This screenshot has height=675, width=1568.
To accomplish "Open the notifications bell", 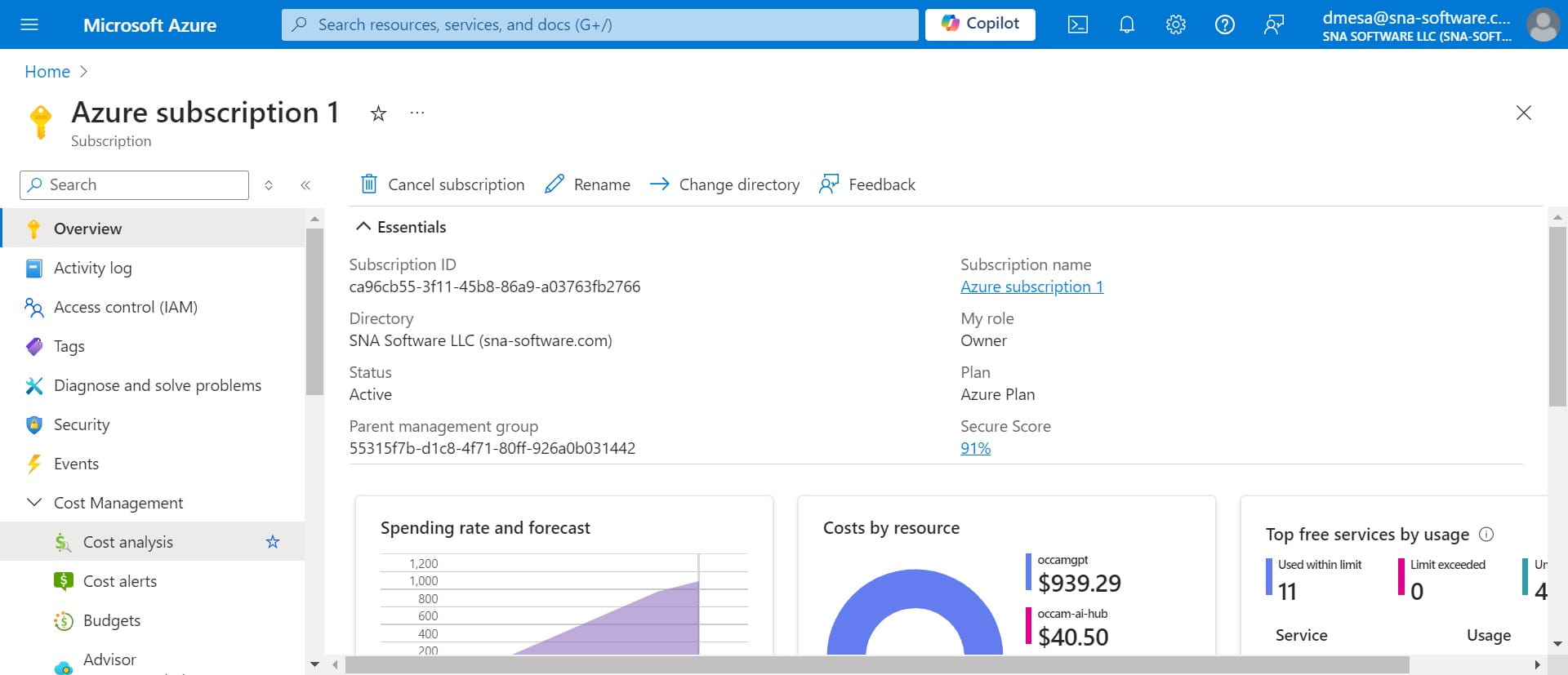I will click(1126, 24).
